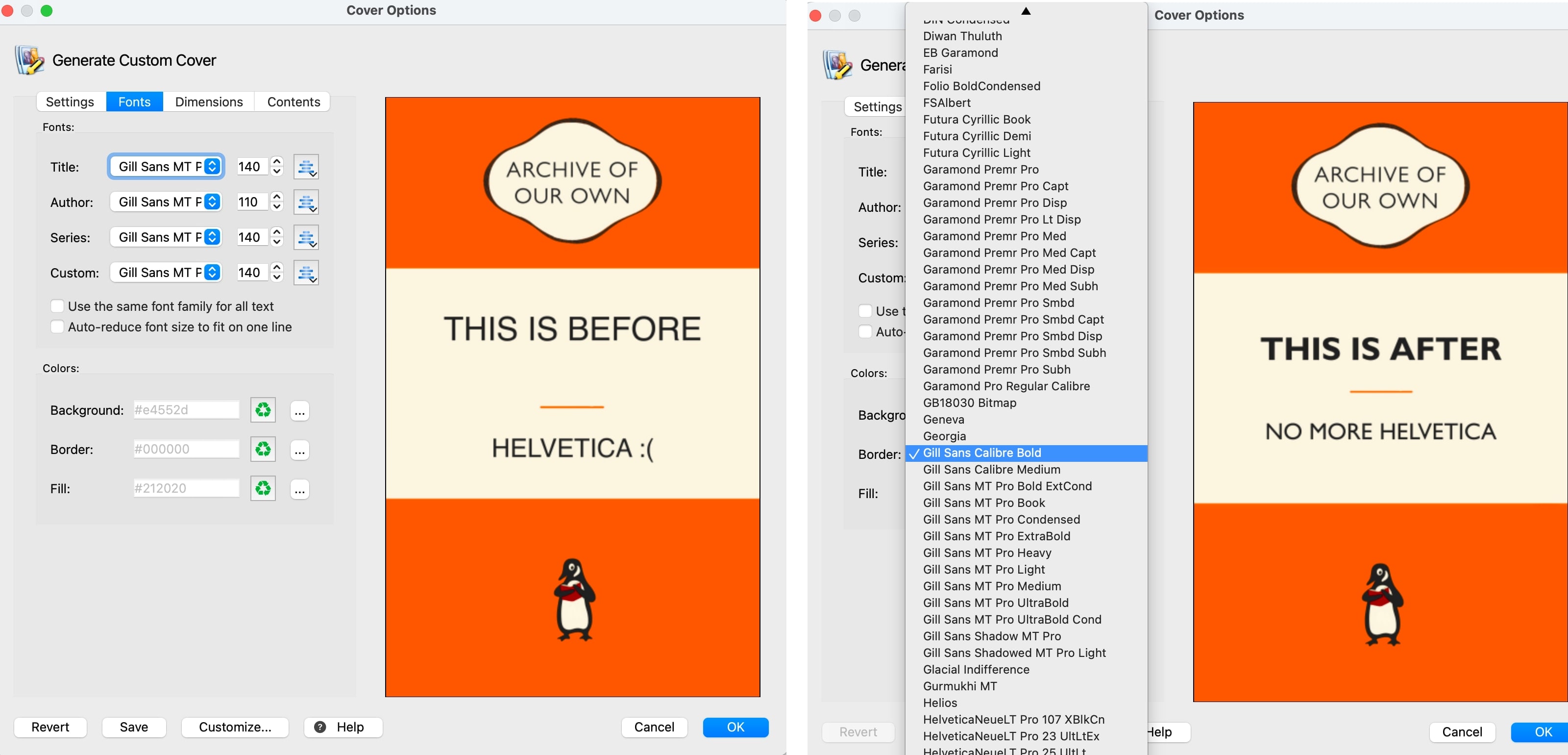1568x755 pixels.
Task: Click the Save button
Action: [134, 727]
